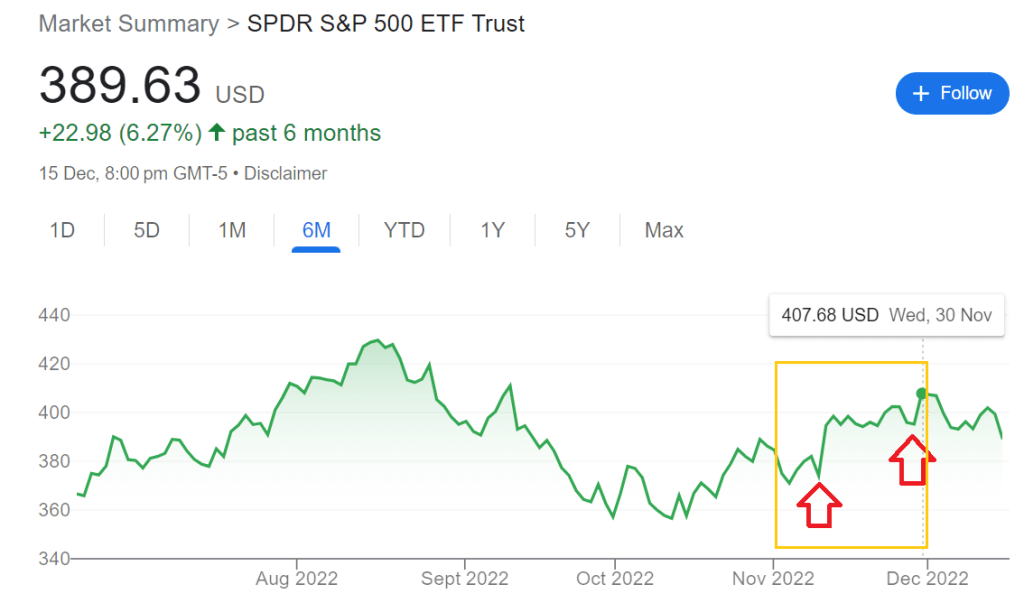The image size is (1024, 603).
Task: Select the 1D time range tab
Action: (62, 231)
